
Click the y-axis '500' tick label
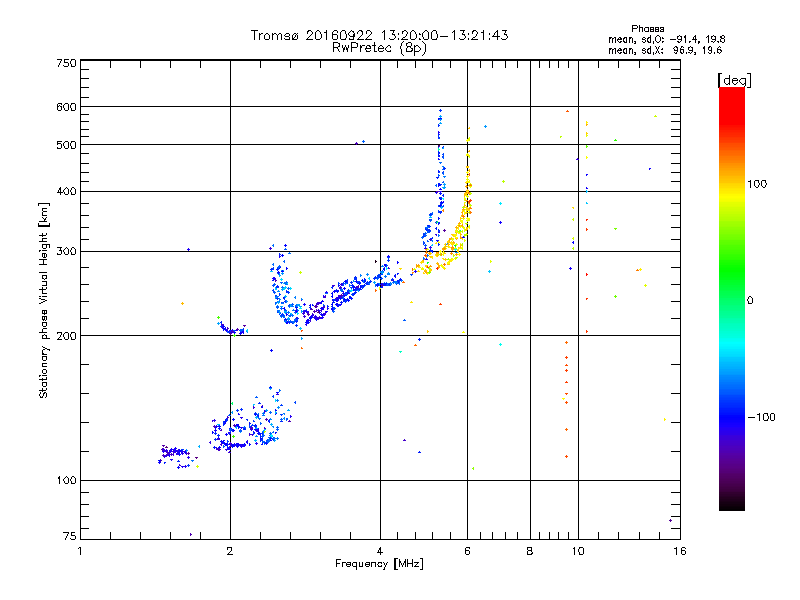pyautogui.click(x=66, y=145)
